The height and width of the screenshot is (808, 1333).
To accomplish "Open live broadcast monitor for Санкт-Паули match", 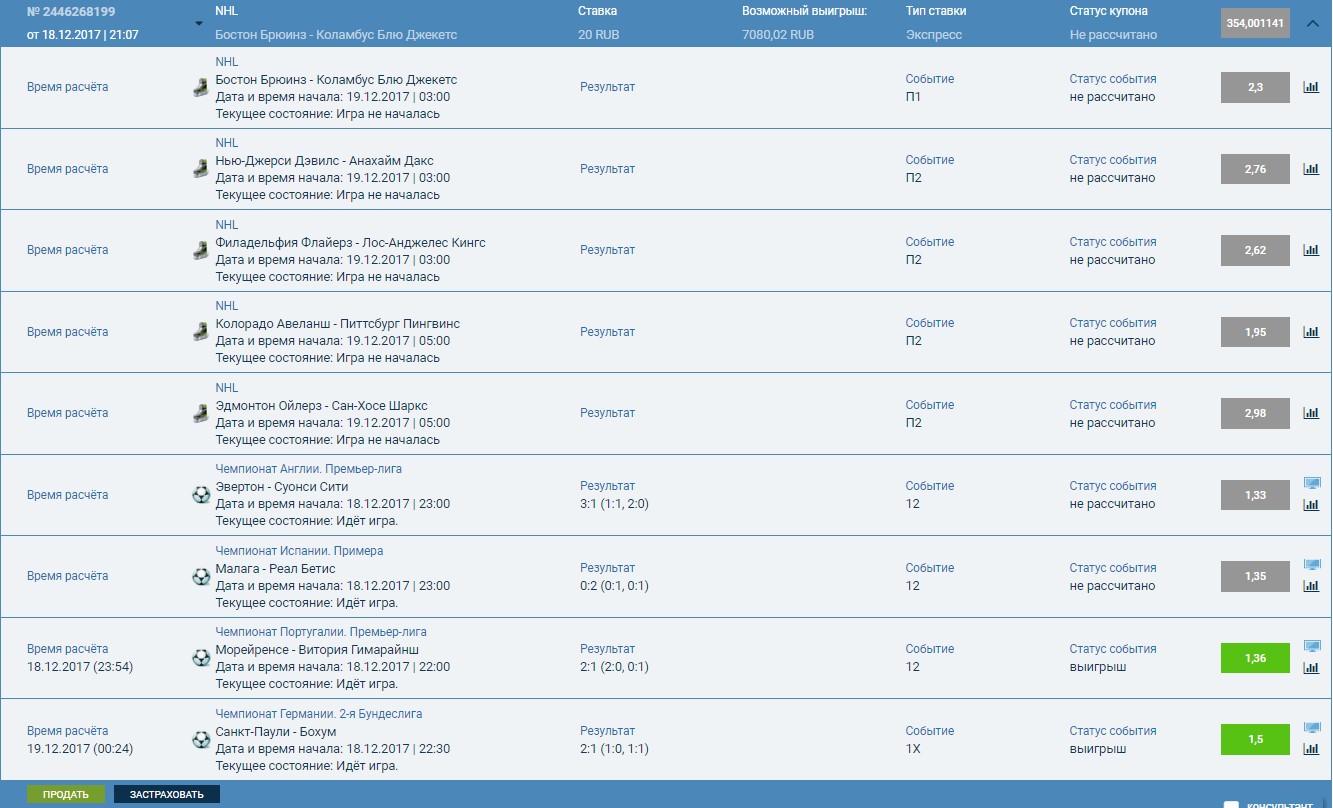I will pos(1312,728).
